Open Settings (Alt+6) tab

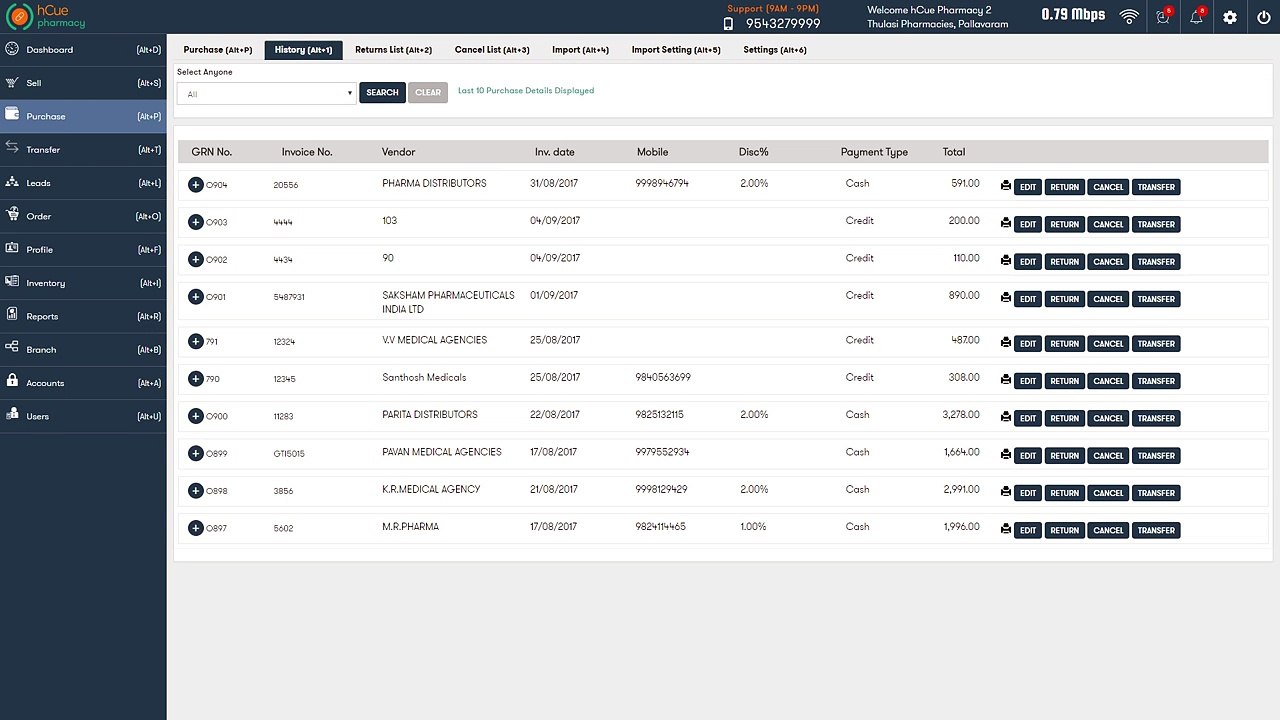point(775,50)
